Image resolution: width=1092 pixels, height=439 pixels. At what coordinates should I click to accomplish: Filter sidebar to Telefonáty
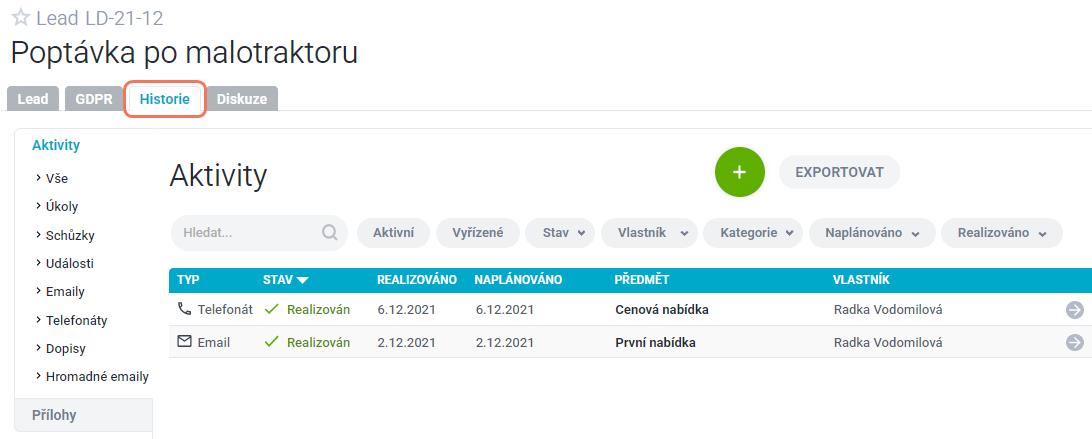[x=76, y=321]
